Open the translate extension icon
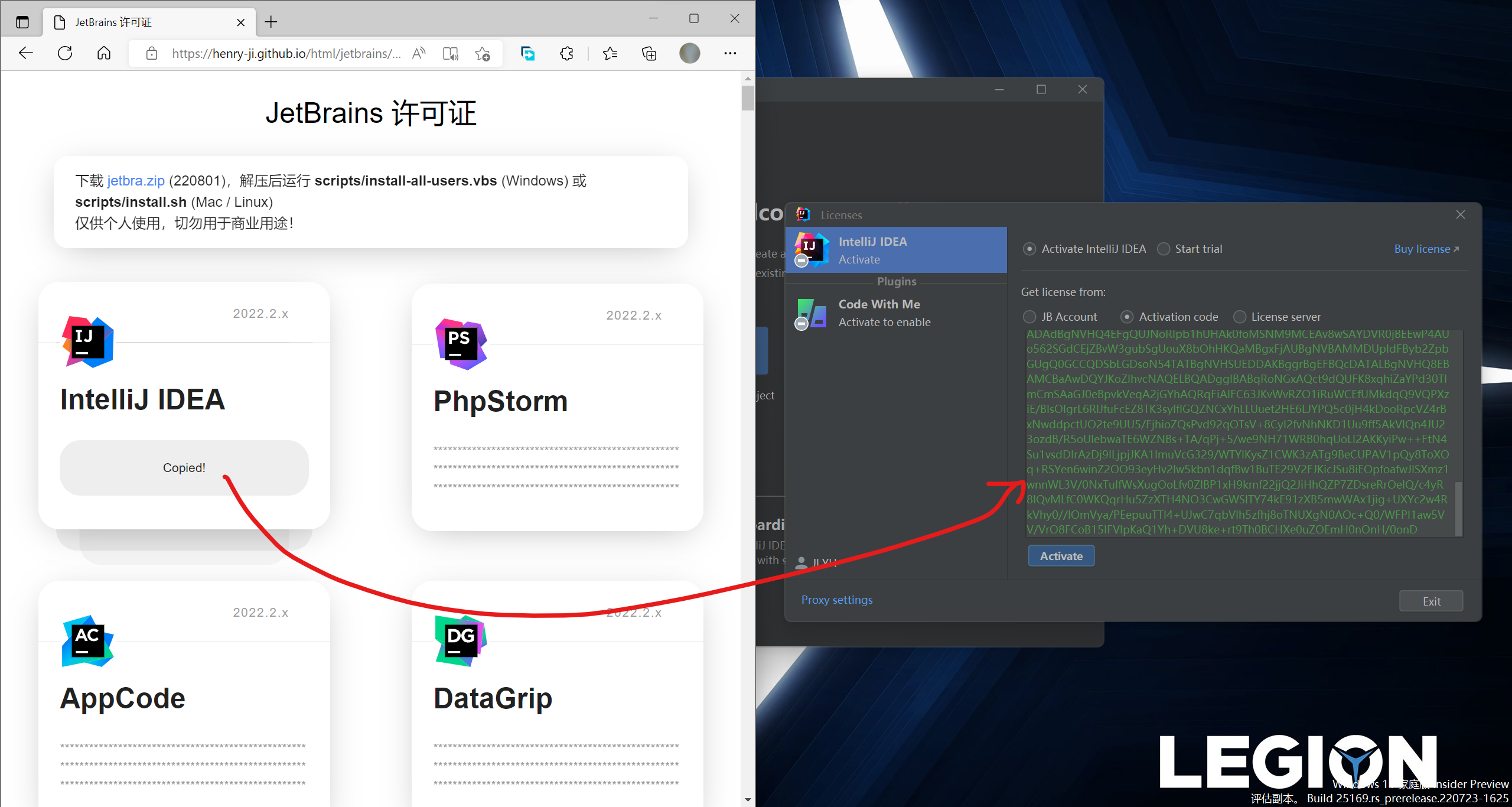Screen dimensions: 1512x807 (528, 54)
